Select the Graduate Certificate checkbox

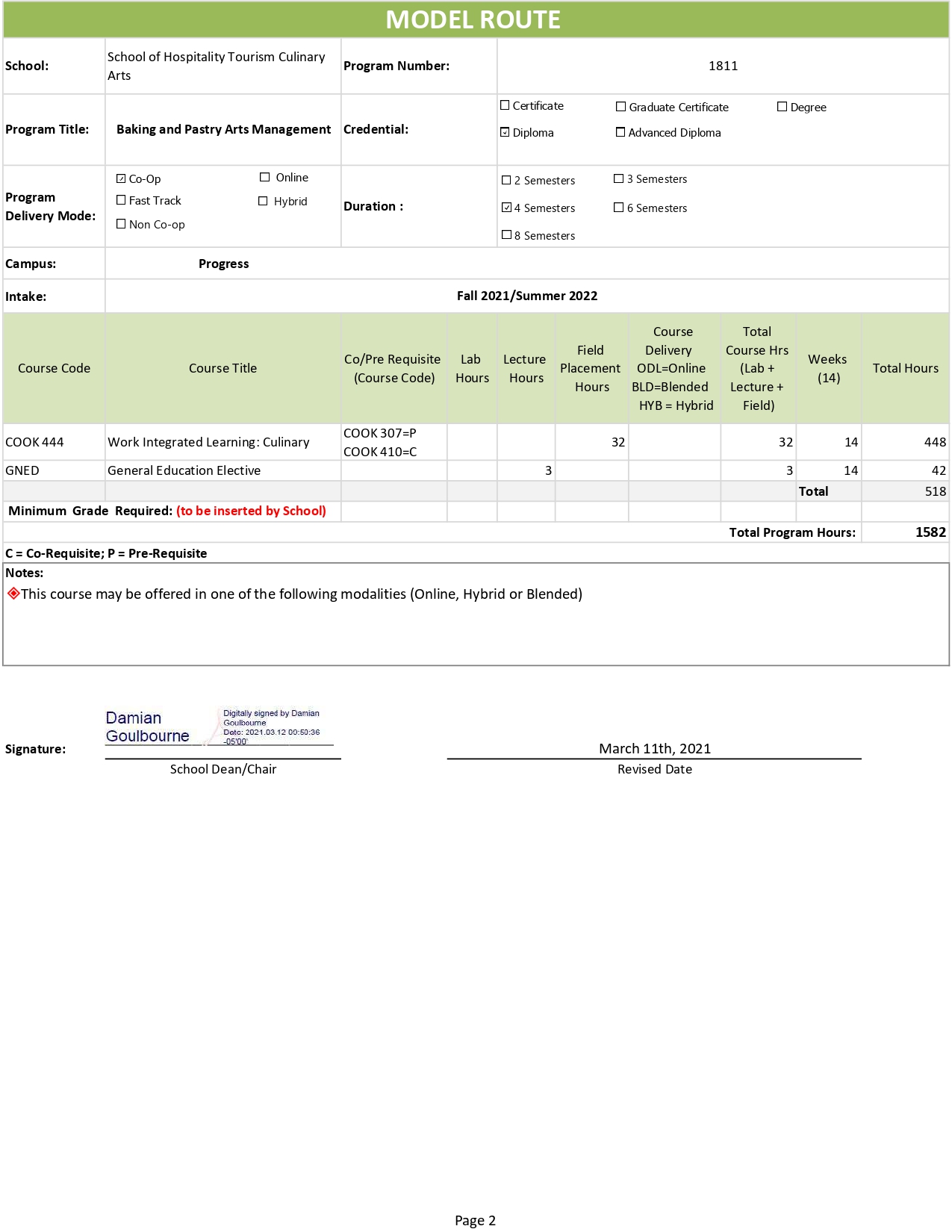point(620,107)
